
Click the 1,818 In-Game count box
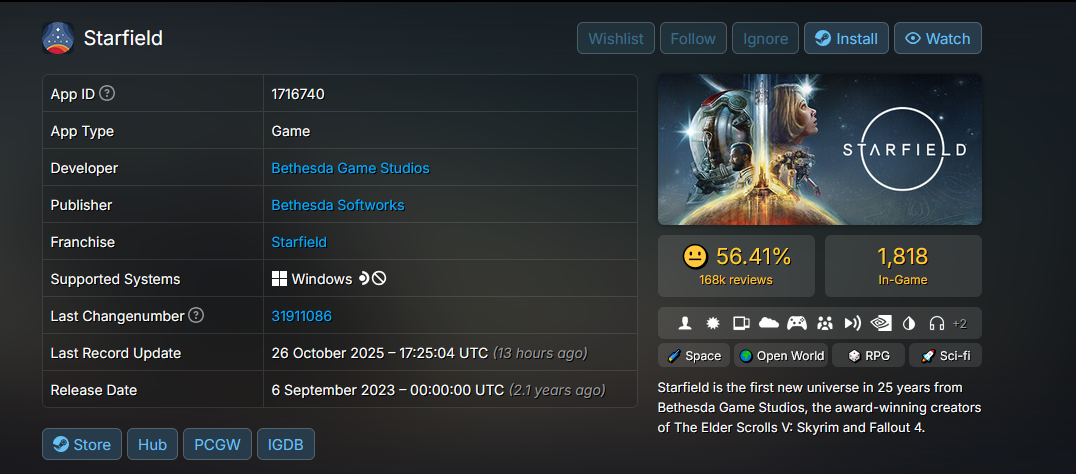[x=903, y=265]
